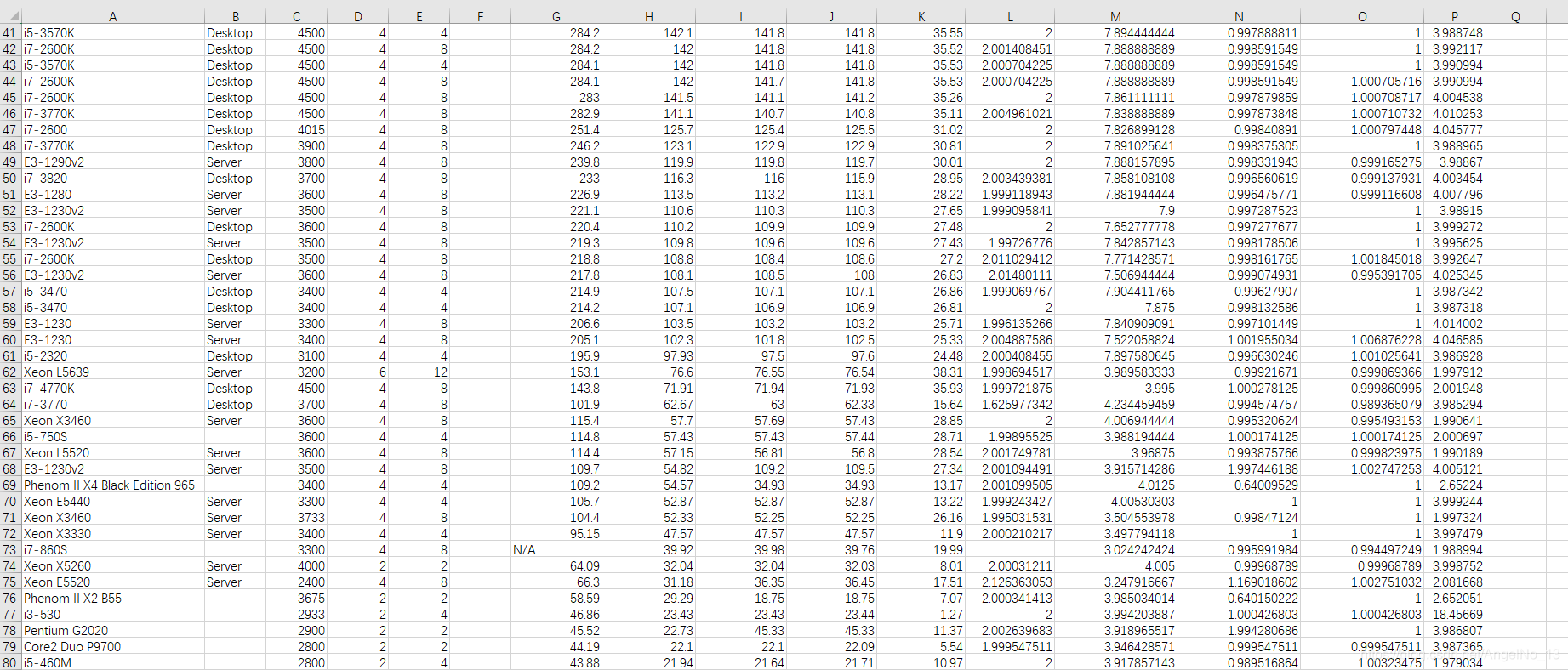The image size is (1568, 670).
Task: Select column B header
Action: (236, 16)
